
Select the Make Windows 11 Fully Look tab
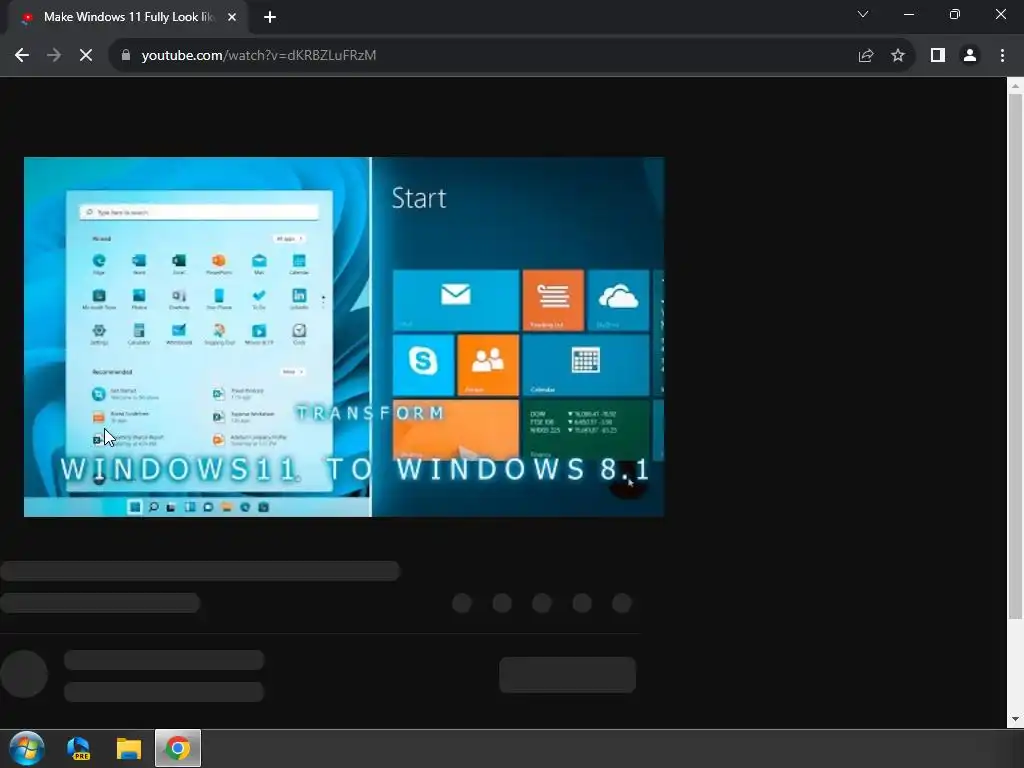point(129,17)
